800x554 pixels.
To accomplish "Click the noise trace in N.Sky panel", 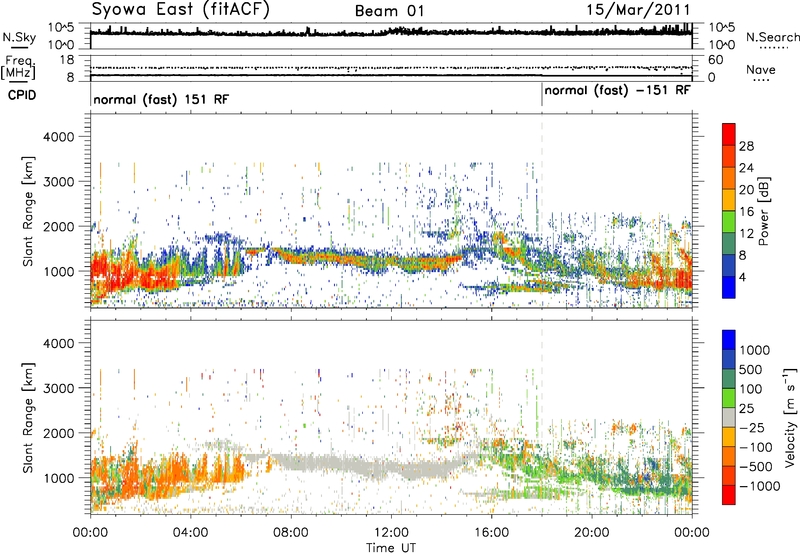I will click(391, 32).
